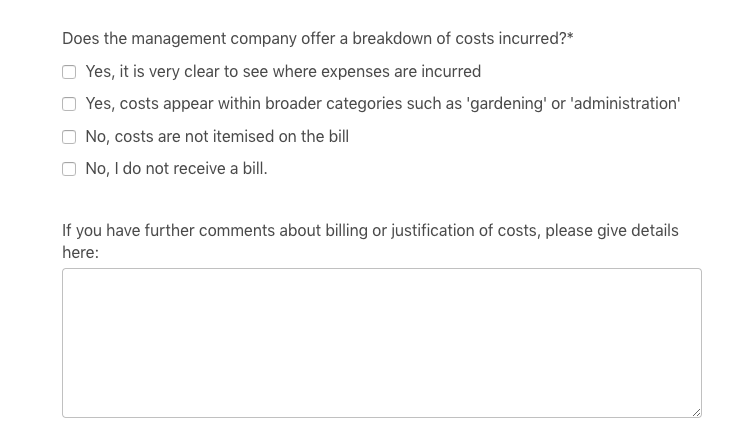The image size is (738, 443).
Task: Tick the 'No, I do not receive a bill' checkbox
Action: (x=69, y=169)
